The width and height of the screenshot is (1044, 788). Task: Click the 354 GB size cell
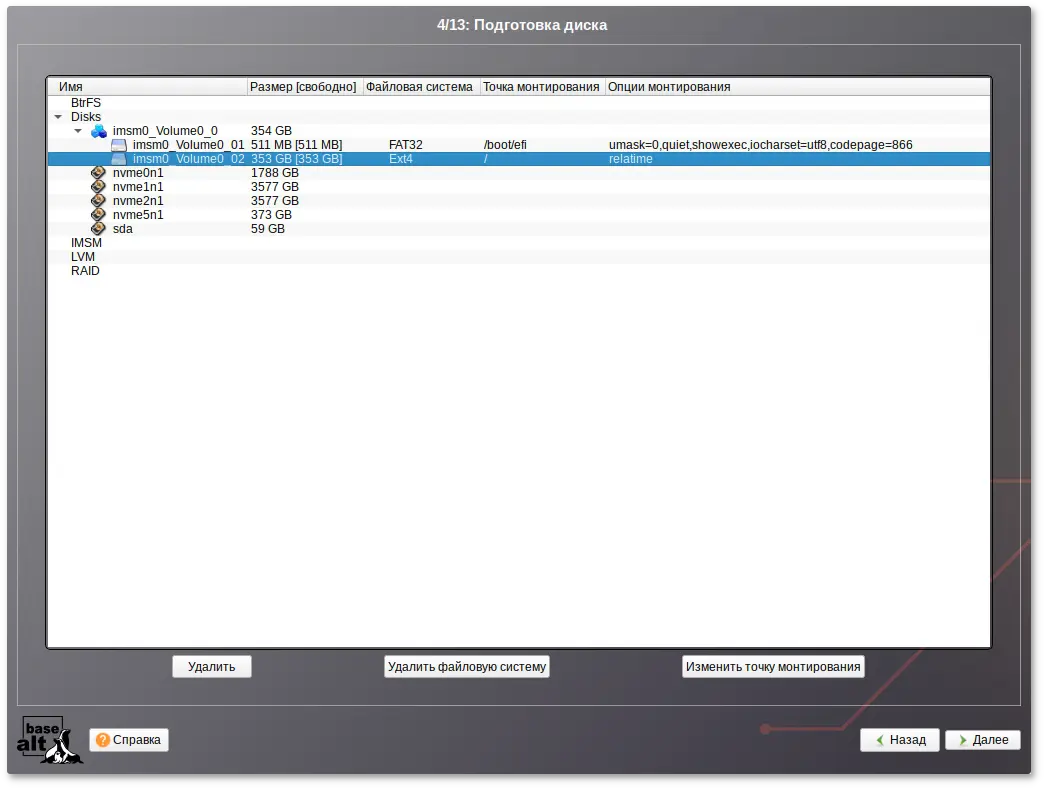point(271,131)
